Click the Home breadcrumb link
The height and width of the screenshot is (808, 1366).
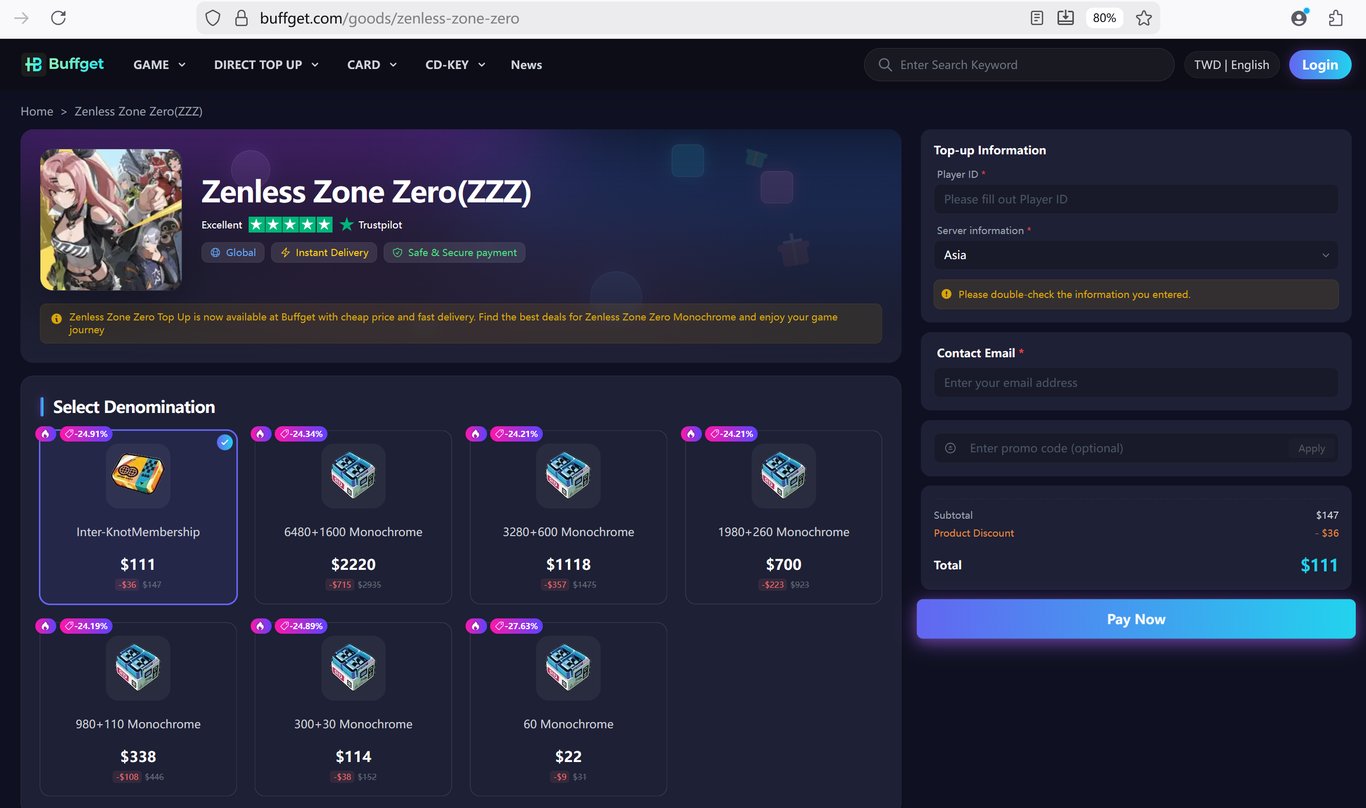[37, 111]
